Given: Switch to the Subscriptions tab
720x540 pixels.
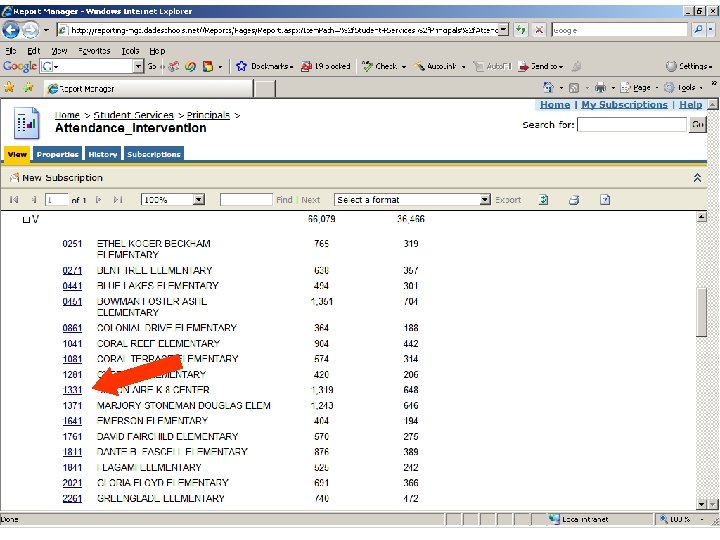Looking at the screenshot, I should (154, 154).
